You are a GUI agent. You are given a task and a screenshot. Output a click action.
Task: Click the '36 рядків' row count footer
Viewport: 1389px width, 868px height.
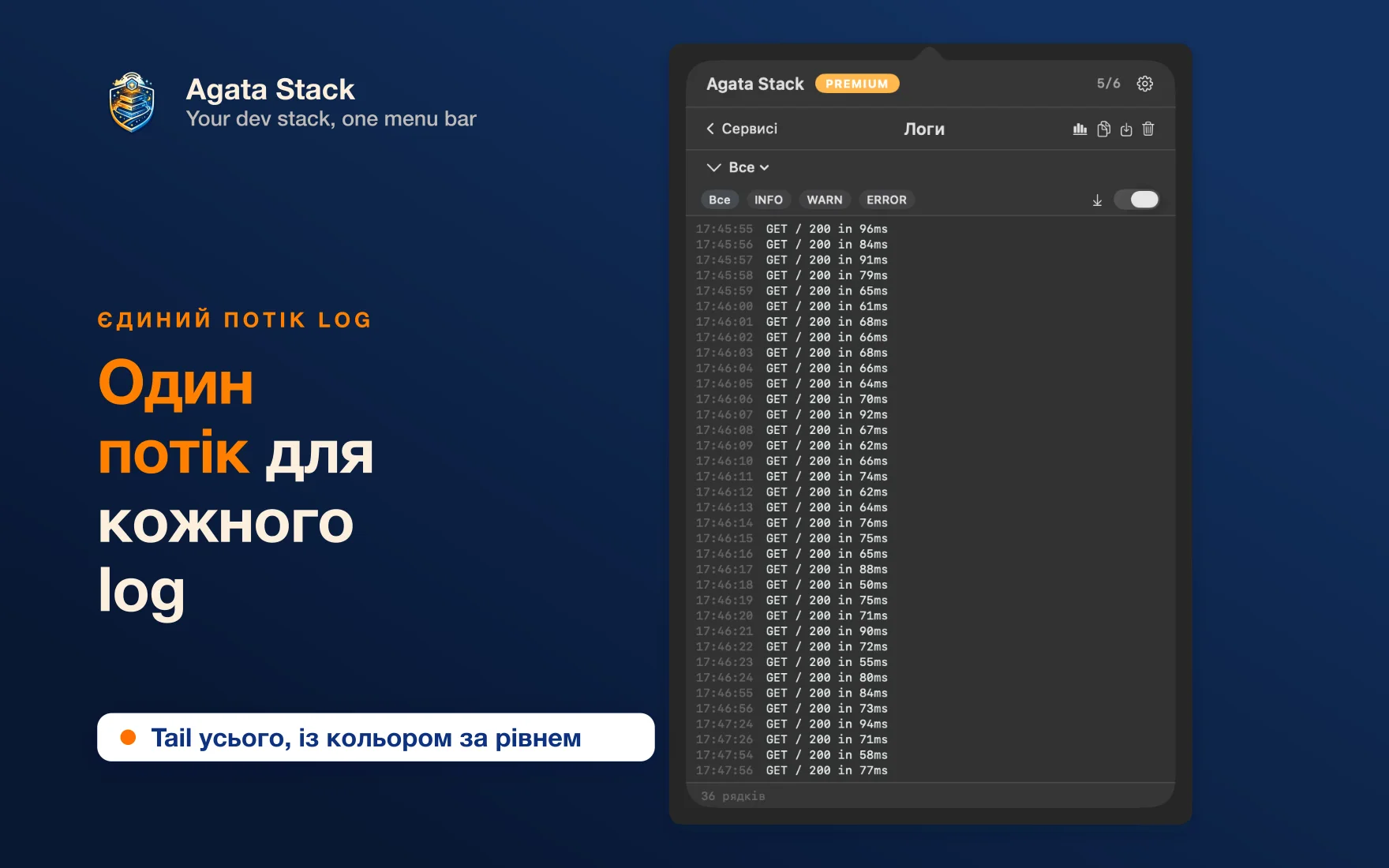pos(733,796)
